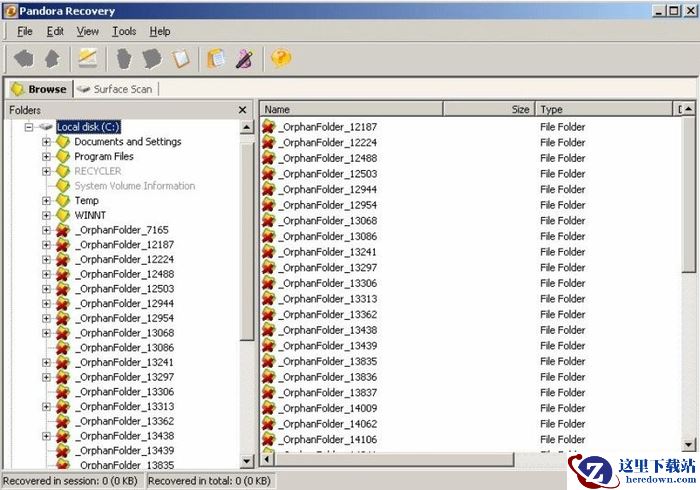The image size is (700, 490).
Task: Select _OrphanFolder_14062 in the file list
Action: (x=328, y=424)
